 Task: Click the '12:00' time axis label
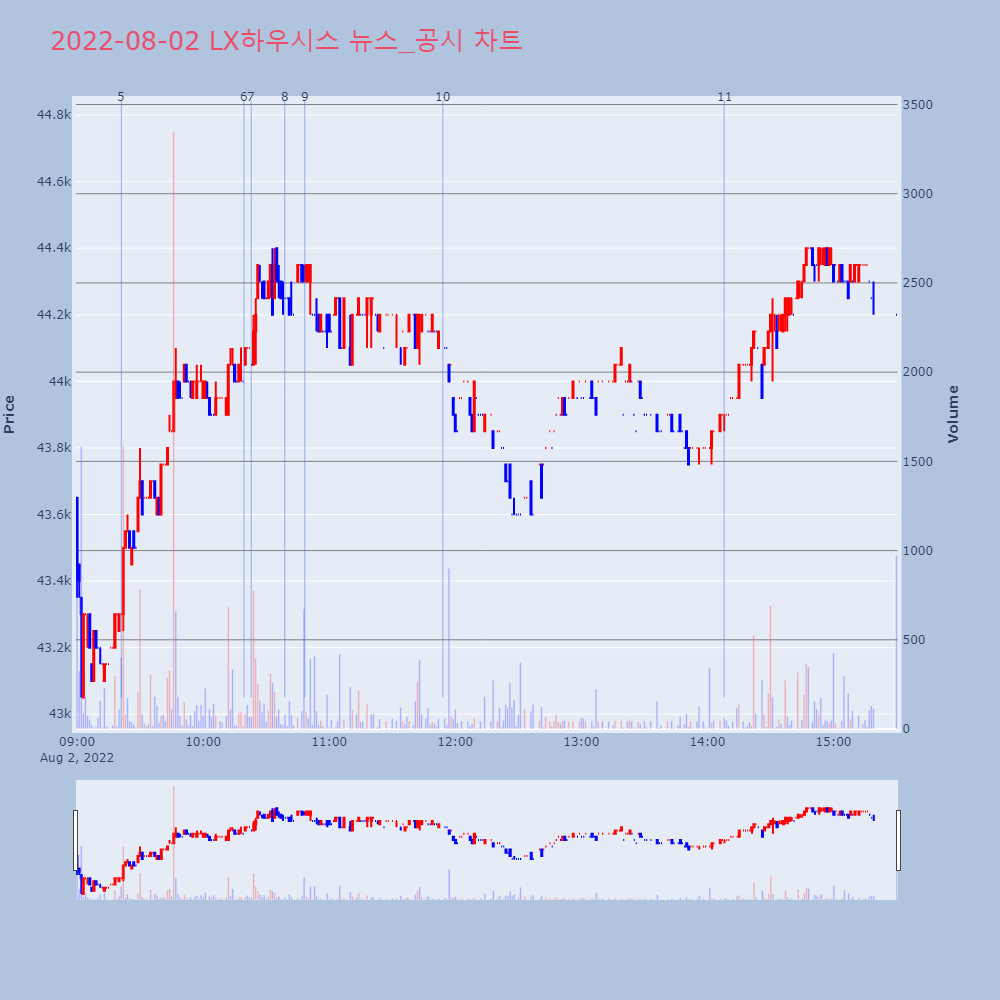pyautogui.click(x=455, y=742)
